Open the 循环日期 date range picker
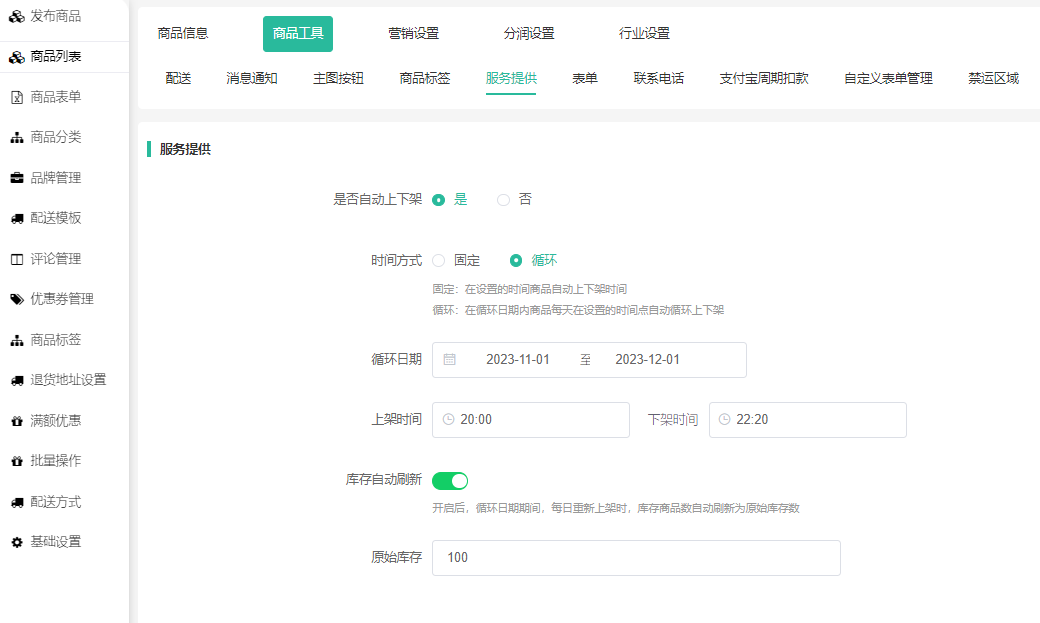 (589, 360)
